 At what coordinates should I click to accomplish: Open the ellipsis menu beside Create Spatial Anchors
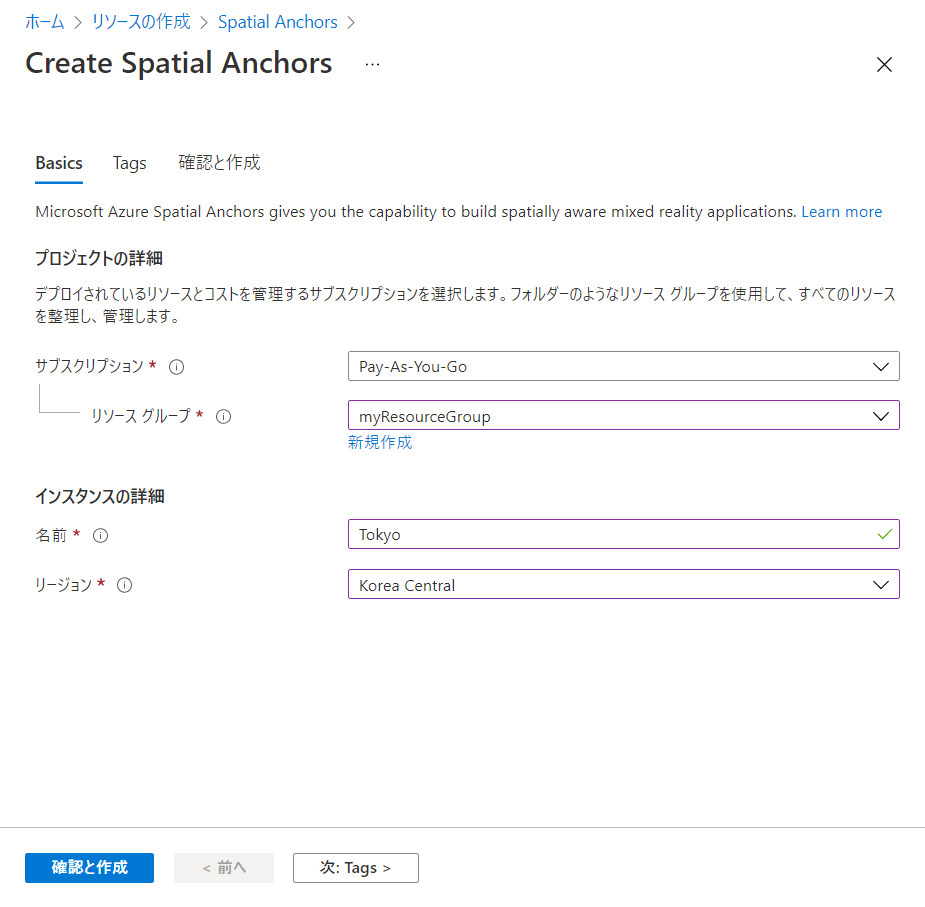[x=372, y=64]
